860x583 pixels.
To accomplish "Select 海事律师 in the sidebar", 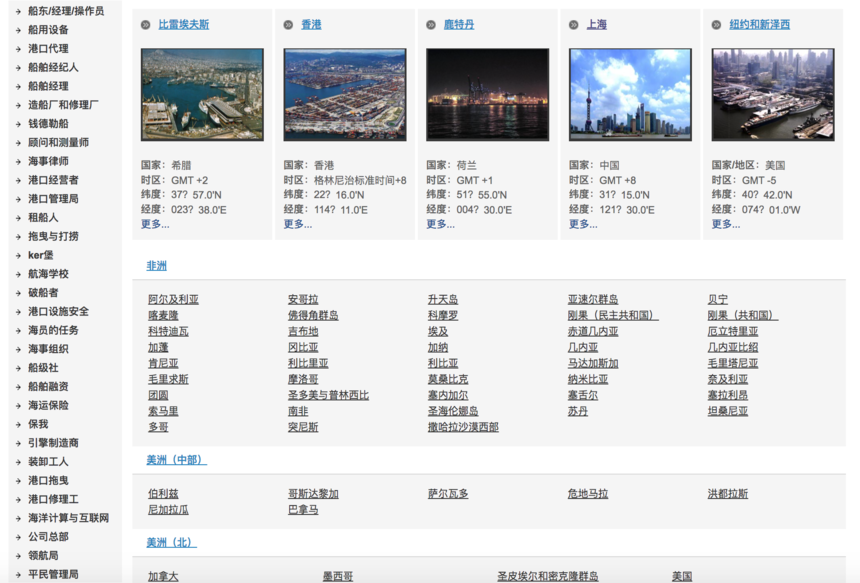I will [48, 161].
